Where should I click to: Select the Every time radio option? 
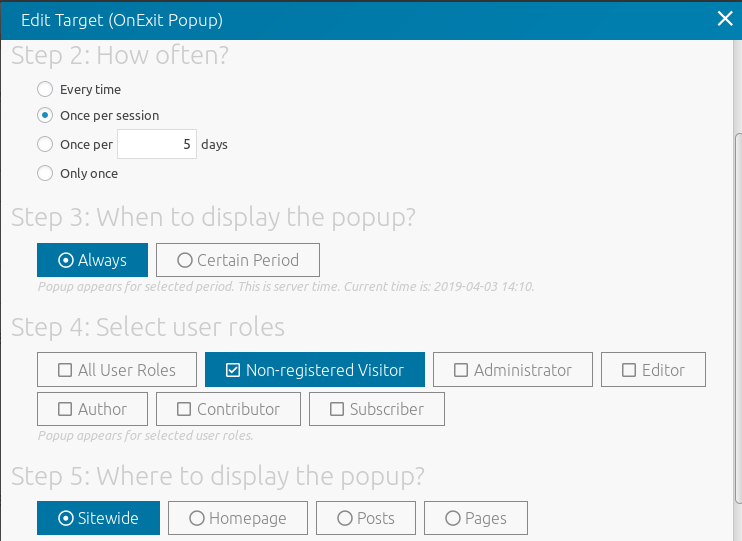coord(45,89)
